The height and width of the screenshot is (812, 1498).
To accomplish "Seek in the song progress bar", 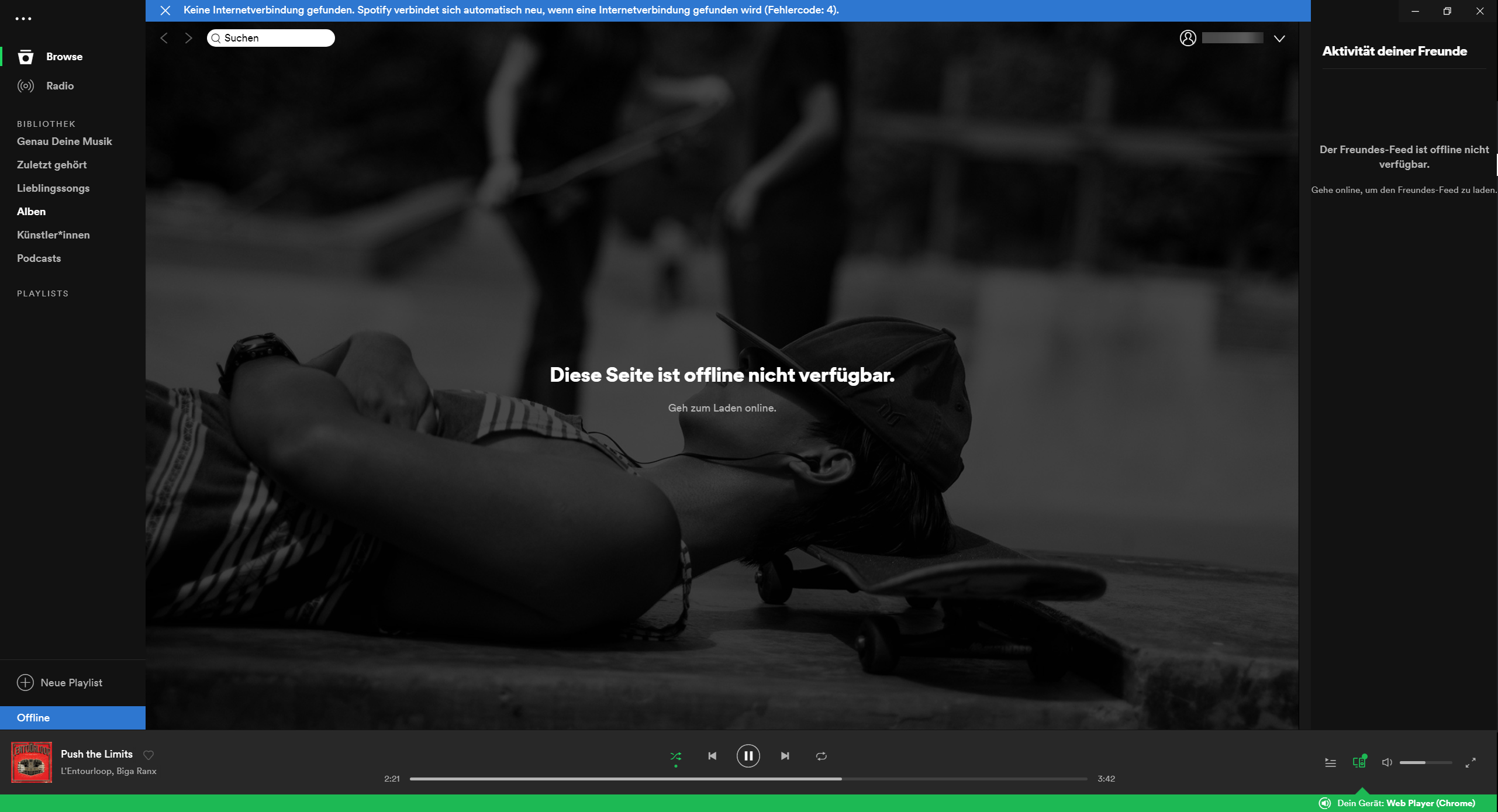I will click(748, 779).
